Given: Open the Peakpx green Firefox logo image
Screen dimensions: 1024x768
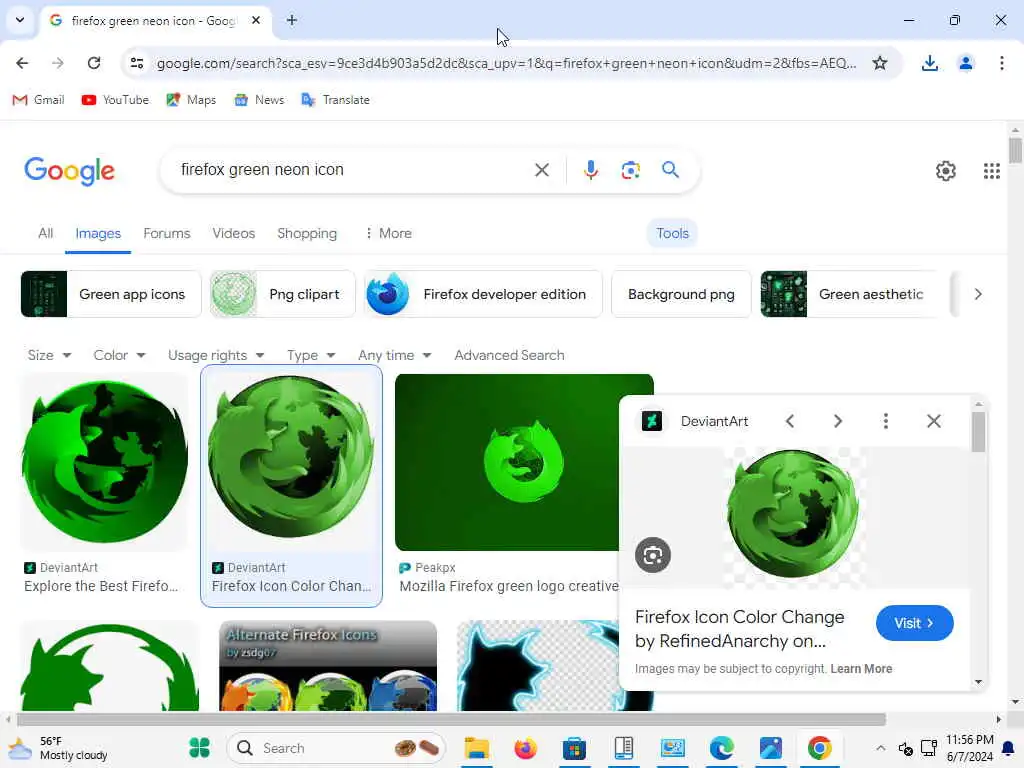Looking at the screenshot, I should click(x=507, y=462).
